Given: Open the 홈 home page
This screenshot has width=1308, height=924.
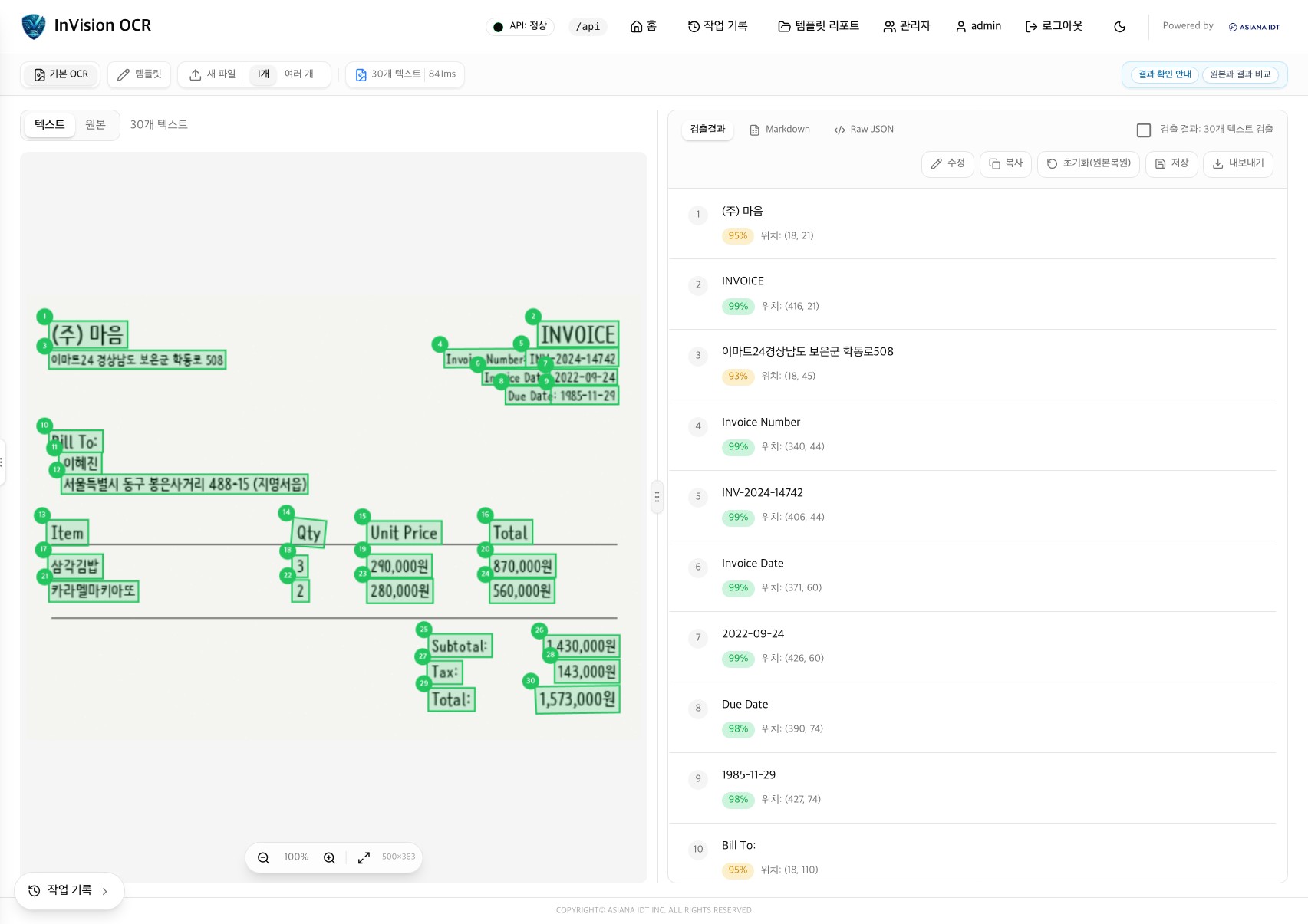Looking at the screenshot, I should point(644,26).
